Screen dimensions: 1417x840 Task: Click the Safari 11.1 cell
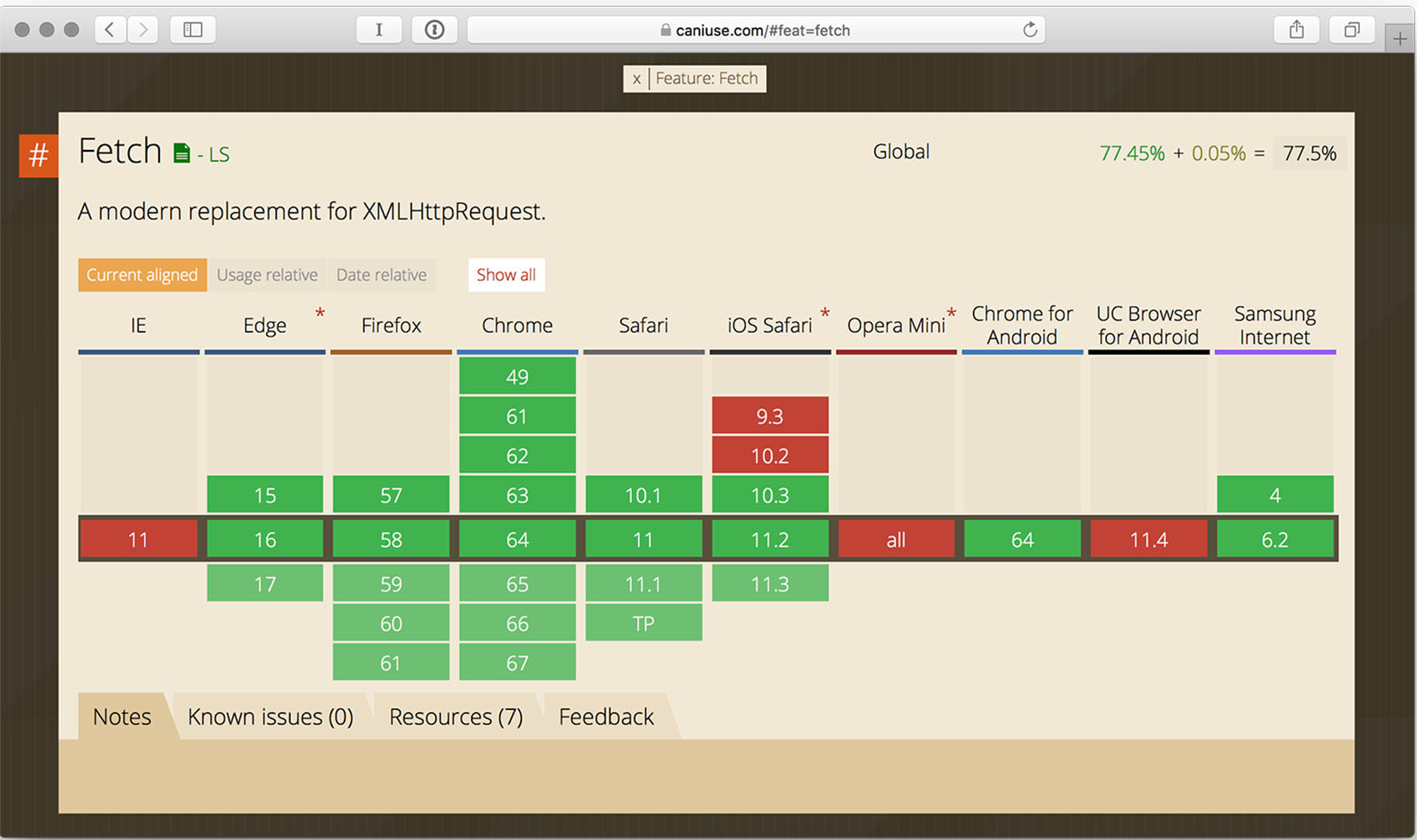click(643, 583)
